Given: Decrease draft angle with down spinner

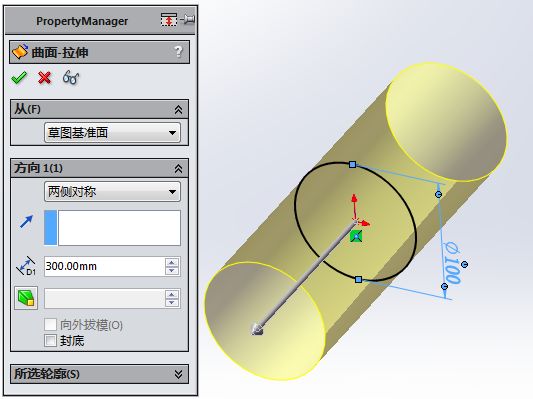Looking at the screenshot, I should [x=172, y=303].
